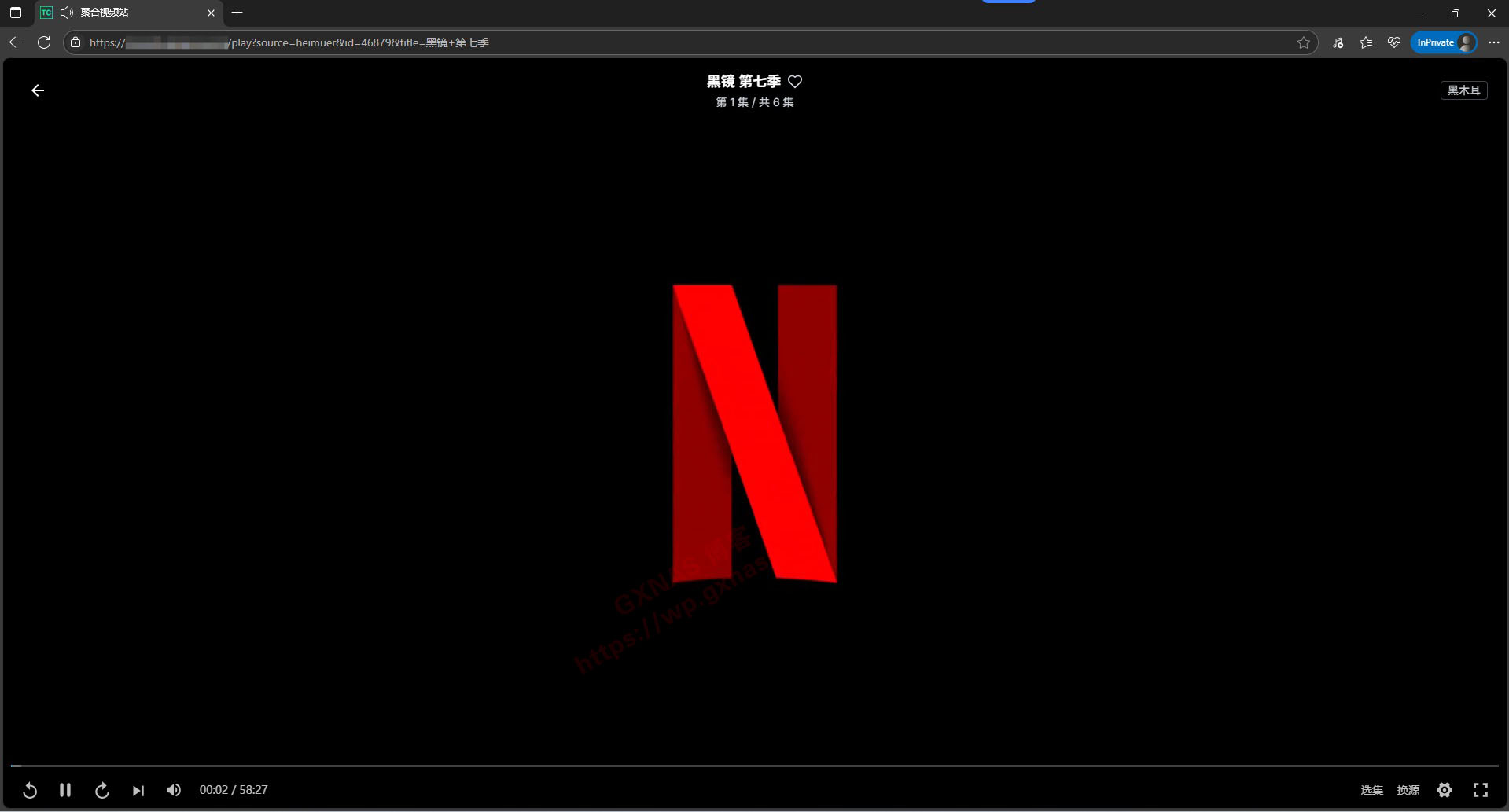The width and height of the screenshot is (1509, 812).
Task: Go back using the player's back arrow
Action: (x=38, y=90)
